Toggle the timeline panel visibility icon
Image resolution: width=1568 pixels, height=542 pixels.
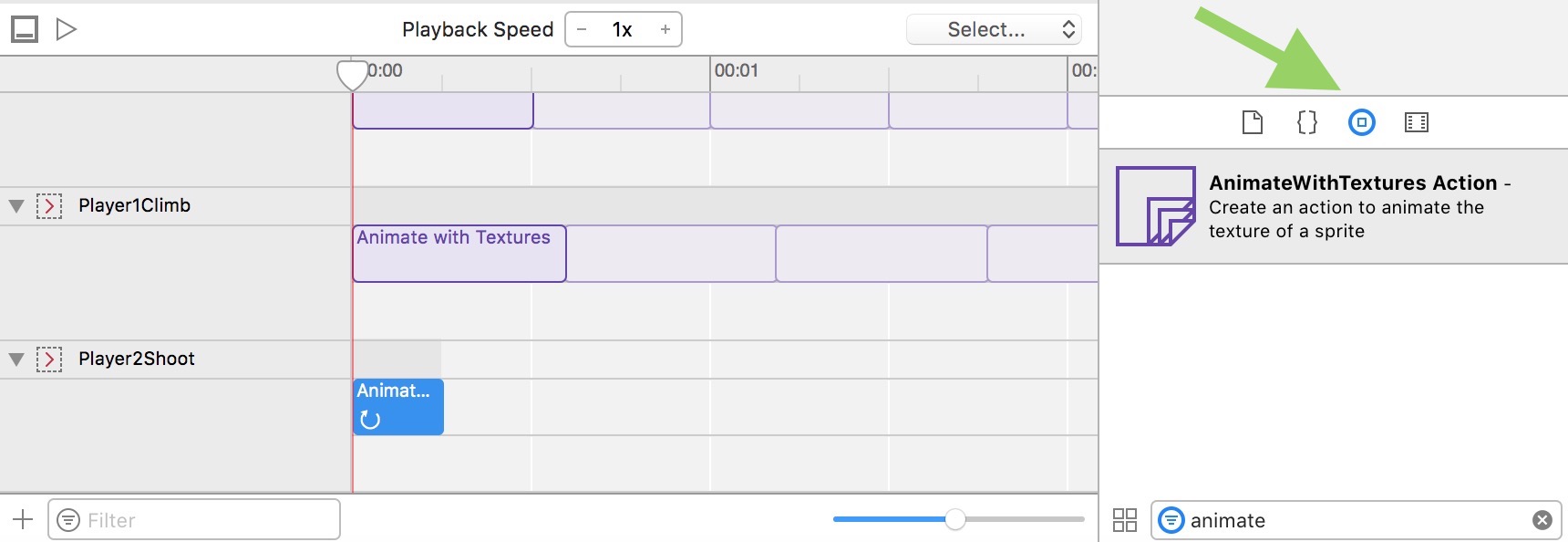(25, 29)
